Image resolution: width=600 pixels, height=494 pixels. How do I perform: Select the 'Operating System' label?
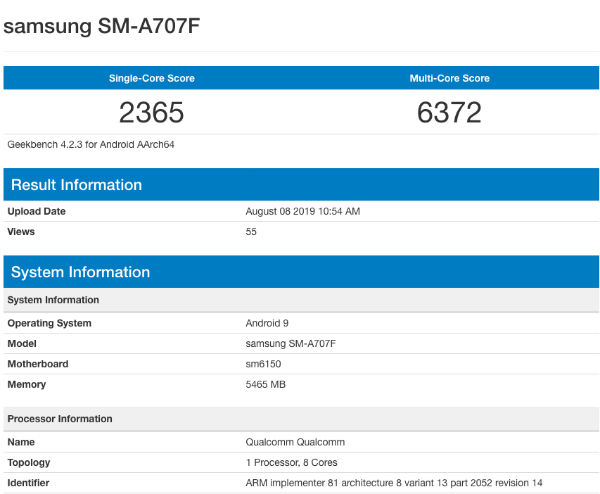[x=49, y=323]
